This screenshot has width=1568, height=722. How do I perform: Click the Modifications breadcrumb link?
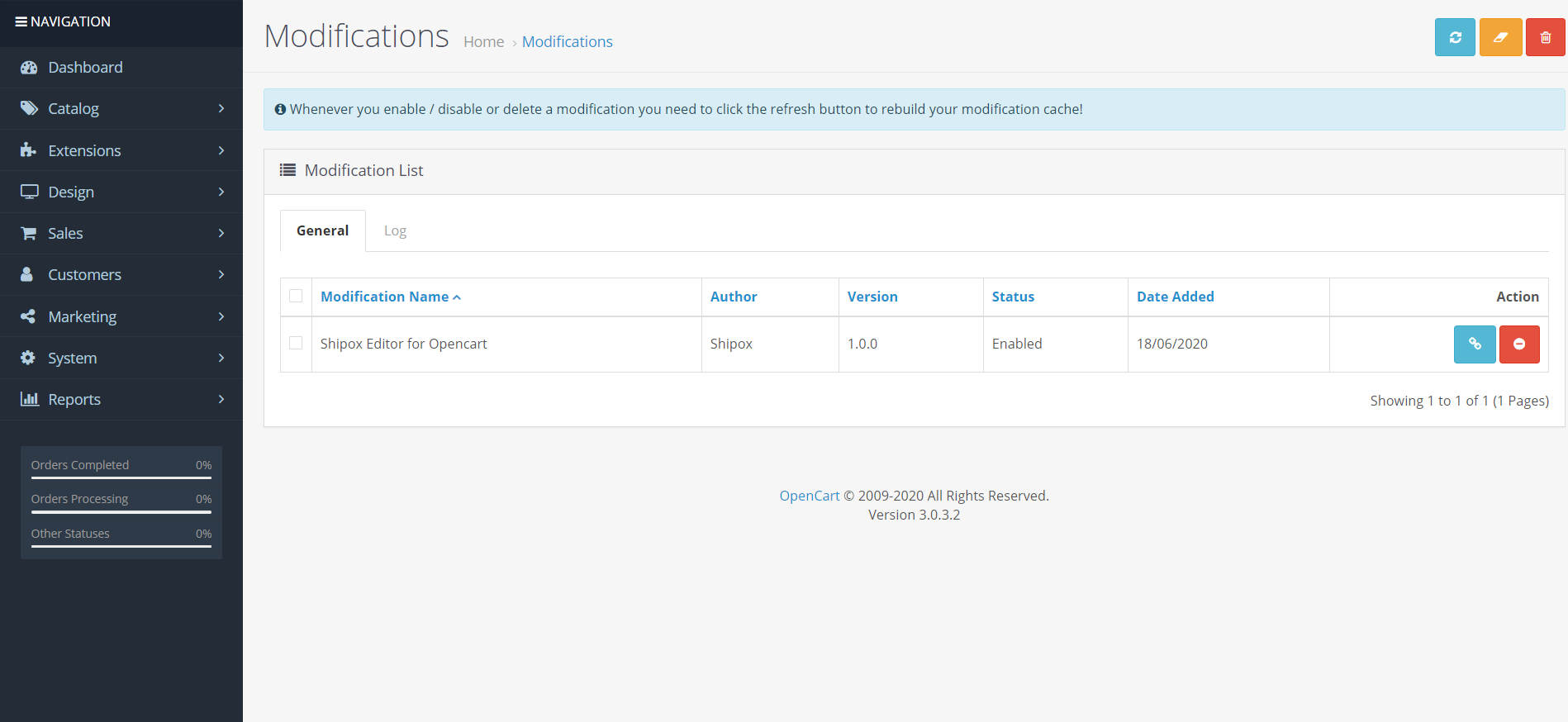pos(568,41)
